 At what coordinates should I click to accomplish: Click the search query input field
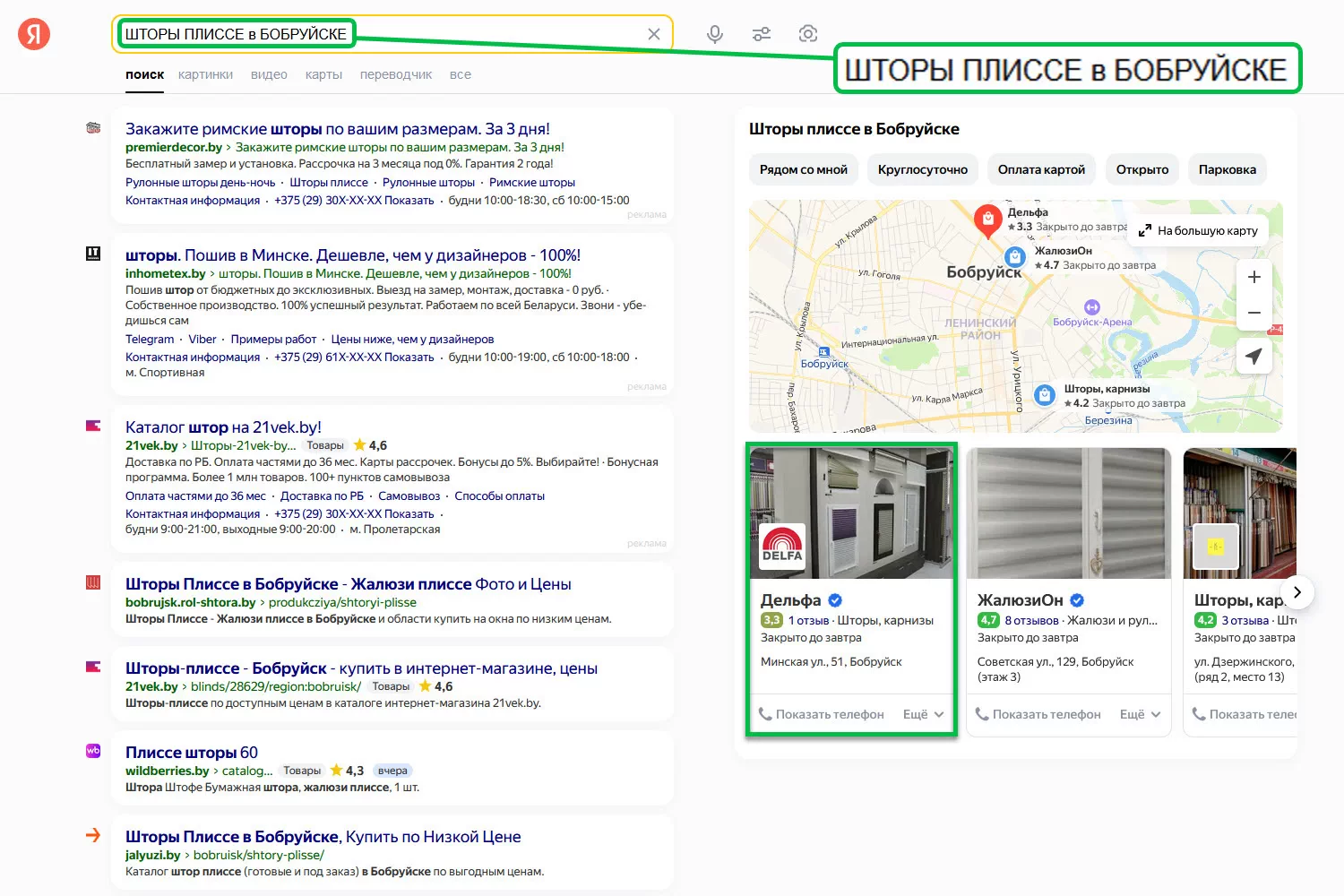point(493,34)
